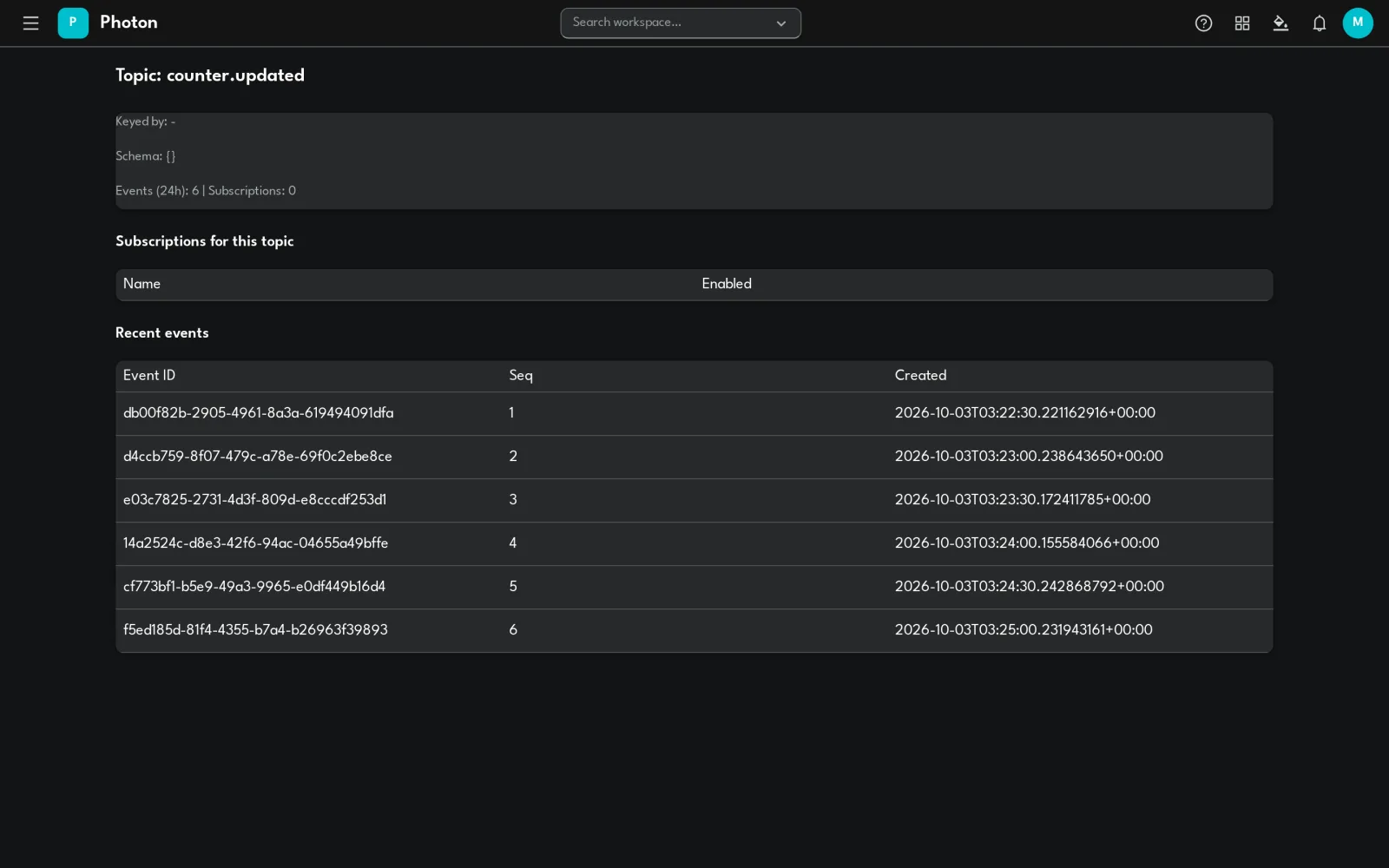Click the Event ID column header
Screen dimensions: 1389x868
tap(149, 376)
